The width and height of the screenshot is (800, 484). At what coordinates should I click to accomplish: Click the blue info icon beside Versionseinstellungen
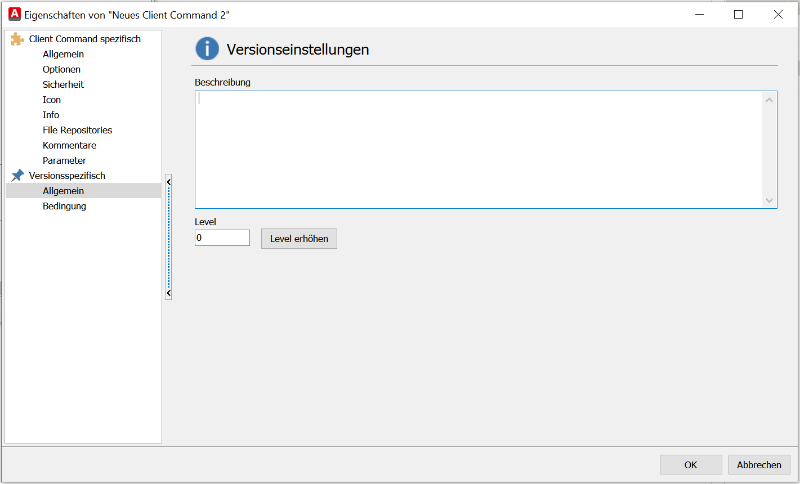[x=207, y=49]
